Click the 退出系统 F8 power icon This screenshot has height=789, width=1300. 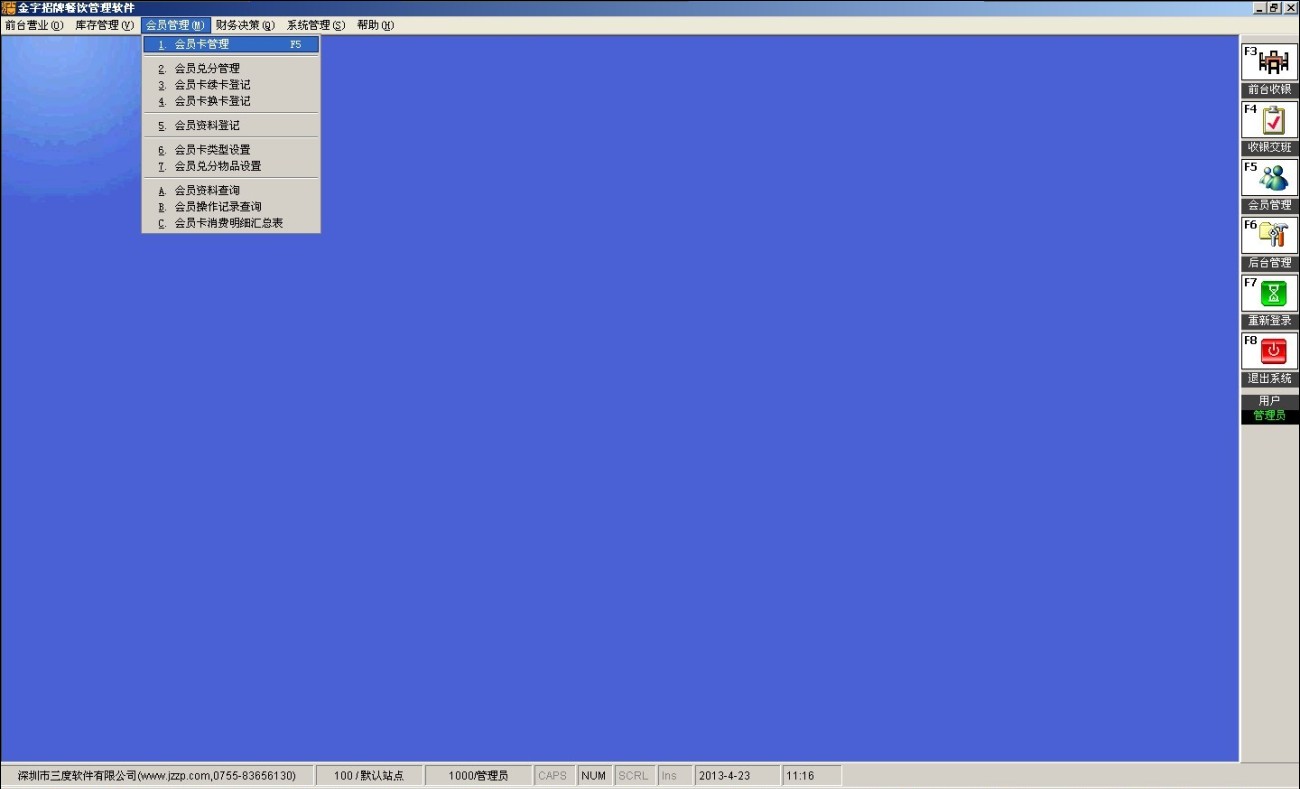pos(1269,351)
